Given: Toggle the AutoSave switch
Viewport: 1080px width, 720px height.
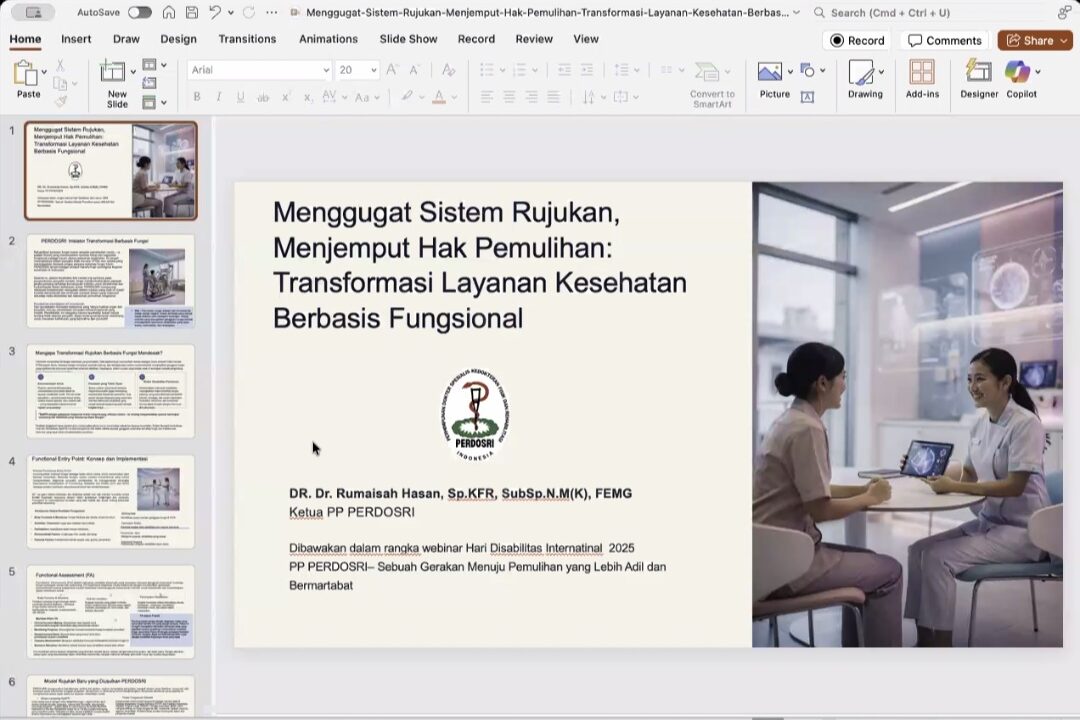Looking at the screenshot, I should [139, 12].
